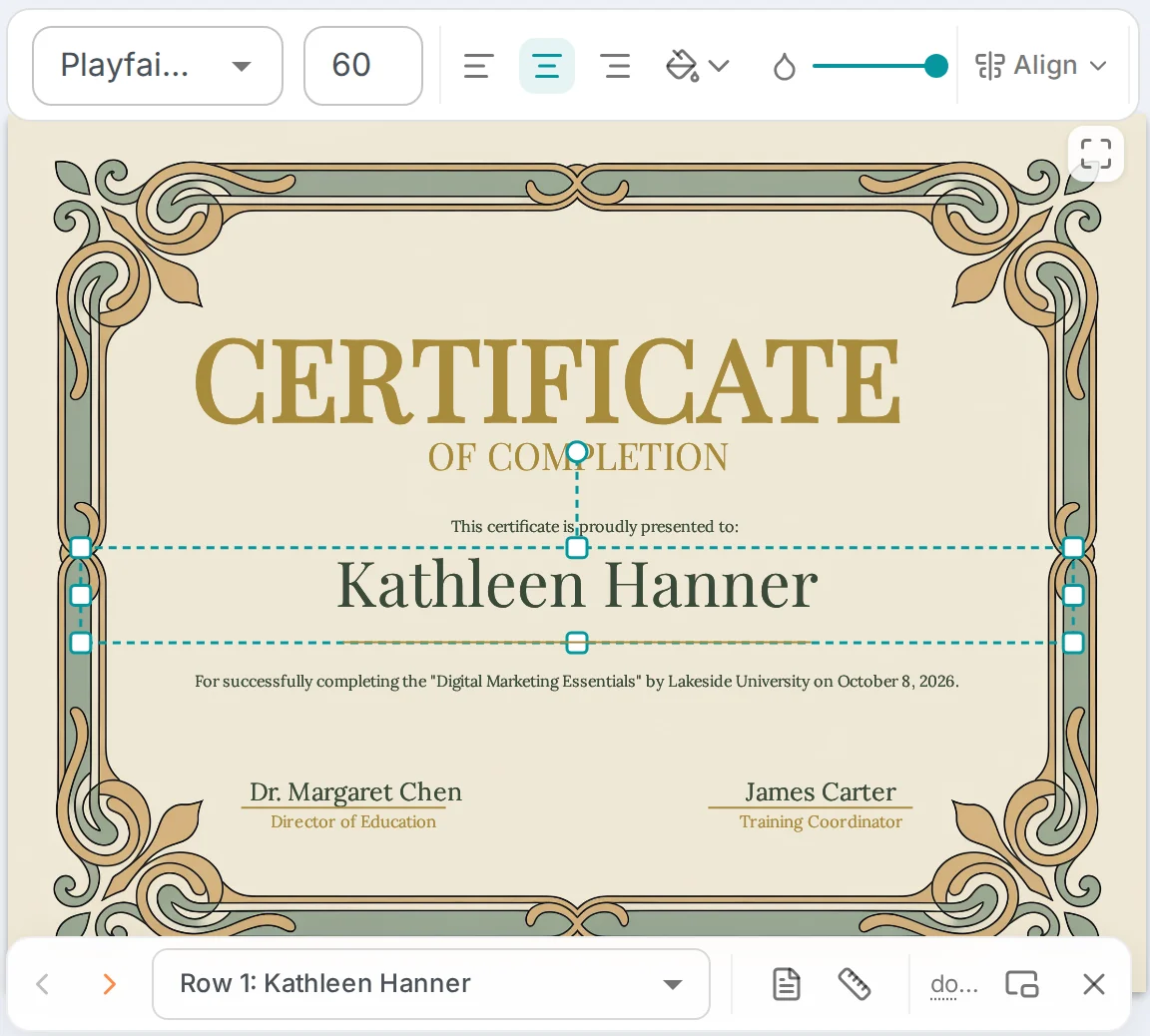The image size is (1150, 1036).
Task: Click the document page icon
Action: (787, 984)
